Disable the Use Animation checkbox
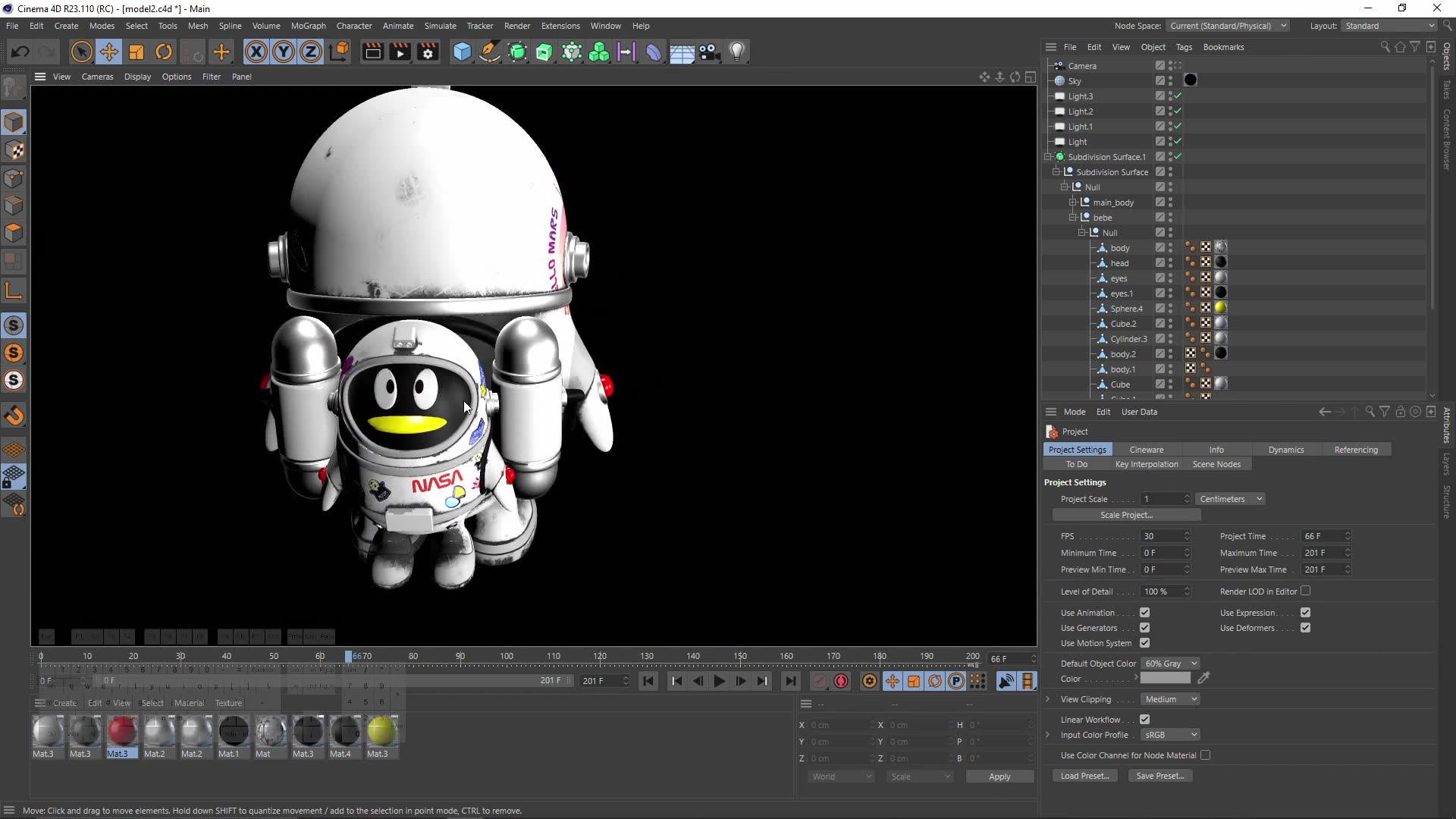1456x819 pixels. 1144,613
